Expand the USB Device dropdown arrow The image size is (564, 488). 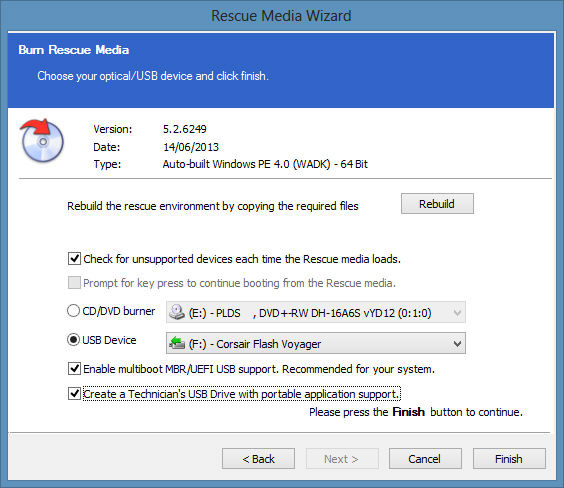click(457, 343)
